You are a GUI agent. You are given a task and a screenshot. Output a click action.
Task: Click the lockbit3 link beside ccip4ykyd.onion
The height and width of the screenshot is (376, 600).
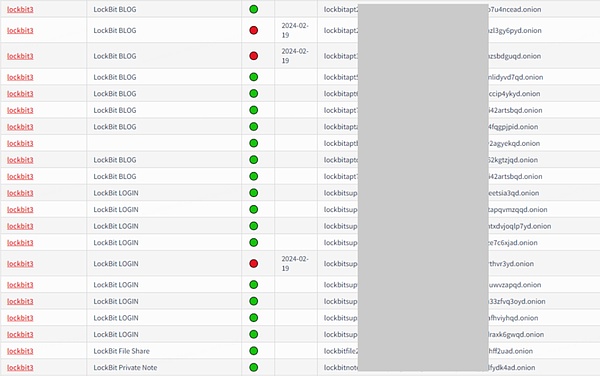click(x=20, y=93)
